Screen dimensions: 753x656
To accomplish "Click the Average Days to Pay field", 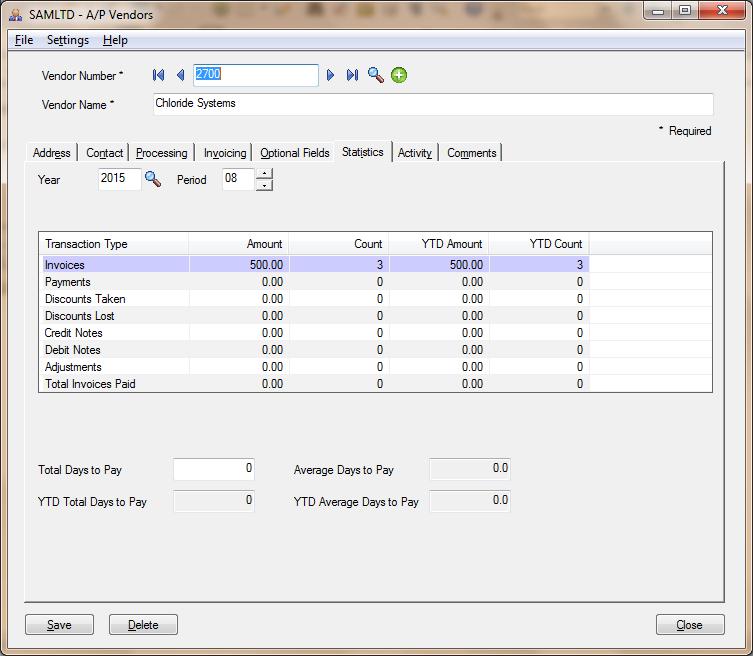I will [470, 469].
